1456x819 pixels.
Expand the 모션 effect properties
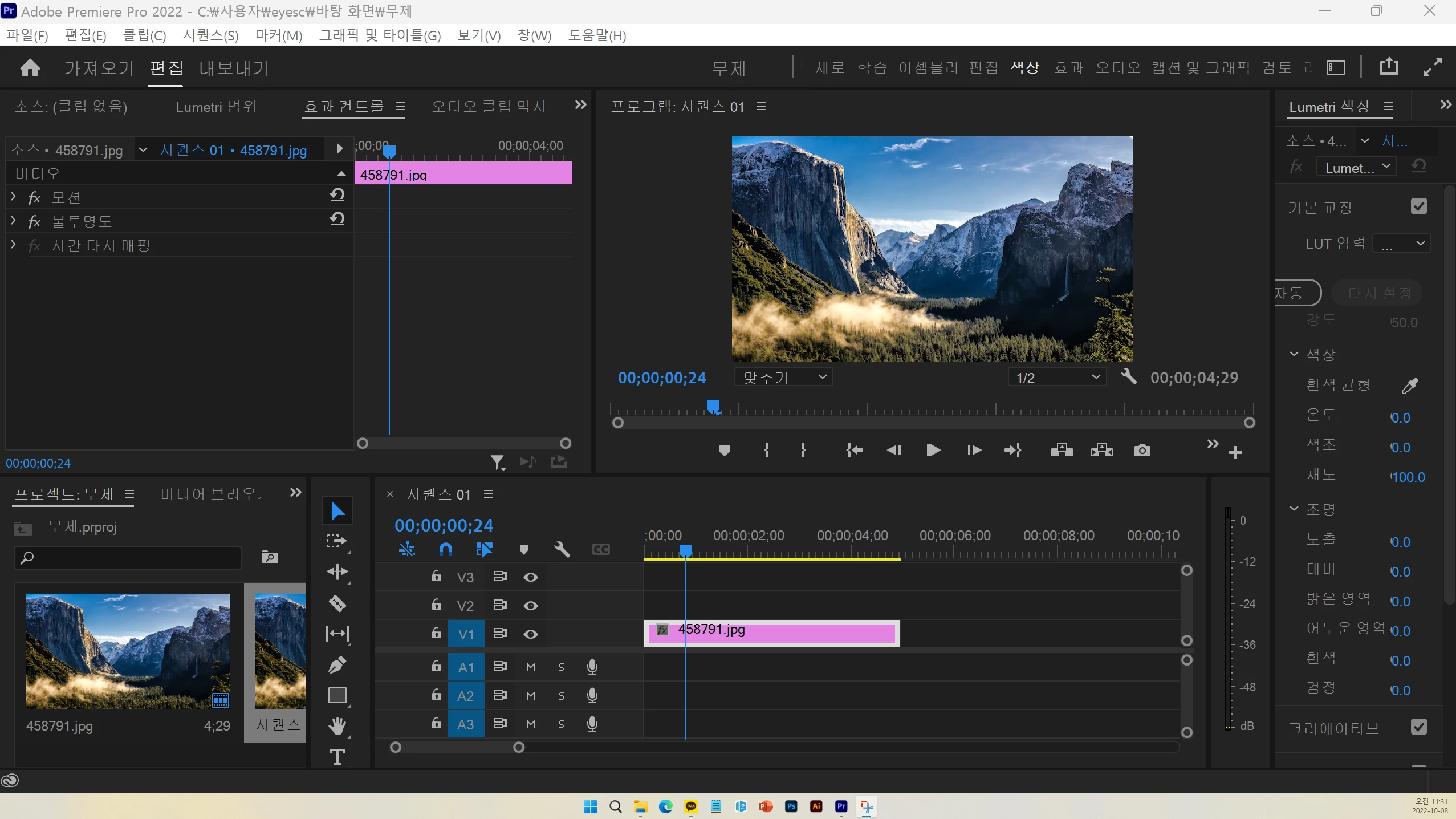click(14, 197)
